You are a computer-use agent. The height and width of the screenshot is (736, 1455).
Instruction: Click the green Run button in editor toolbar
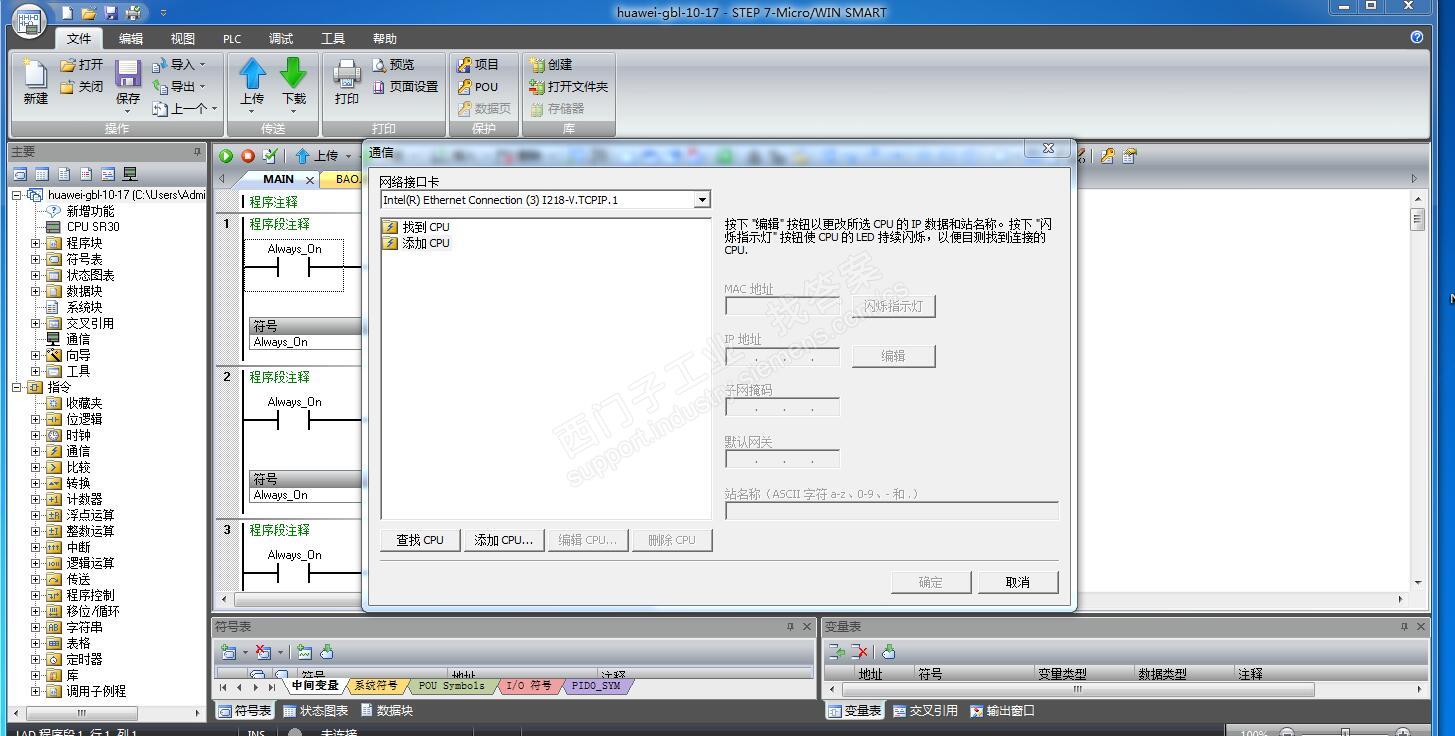pos(226,156)
